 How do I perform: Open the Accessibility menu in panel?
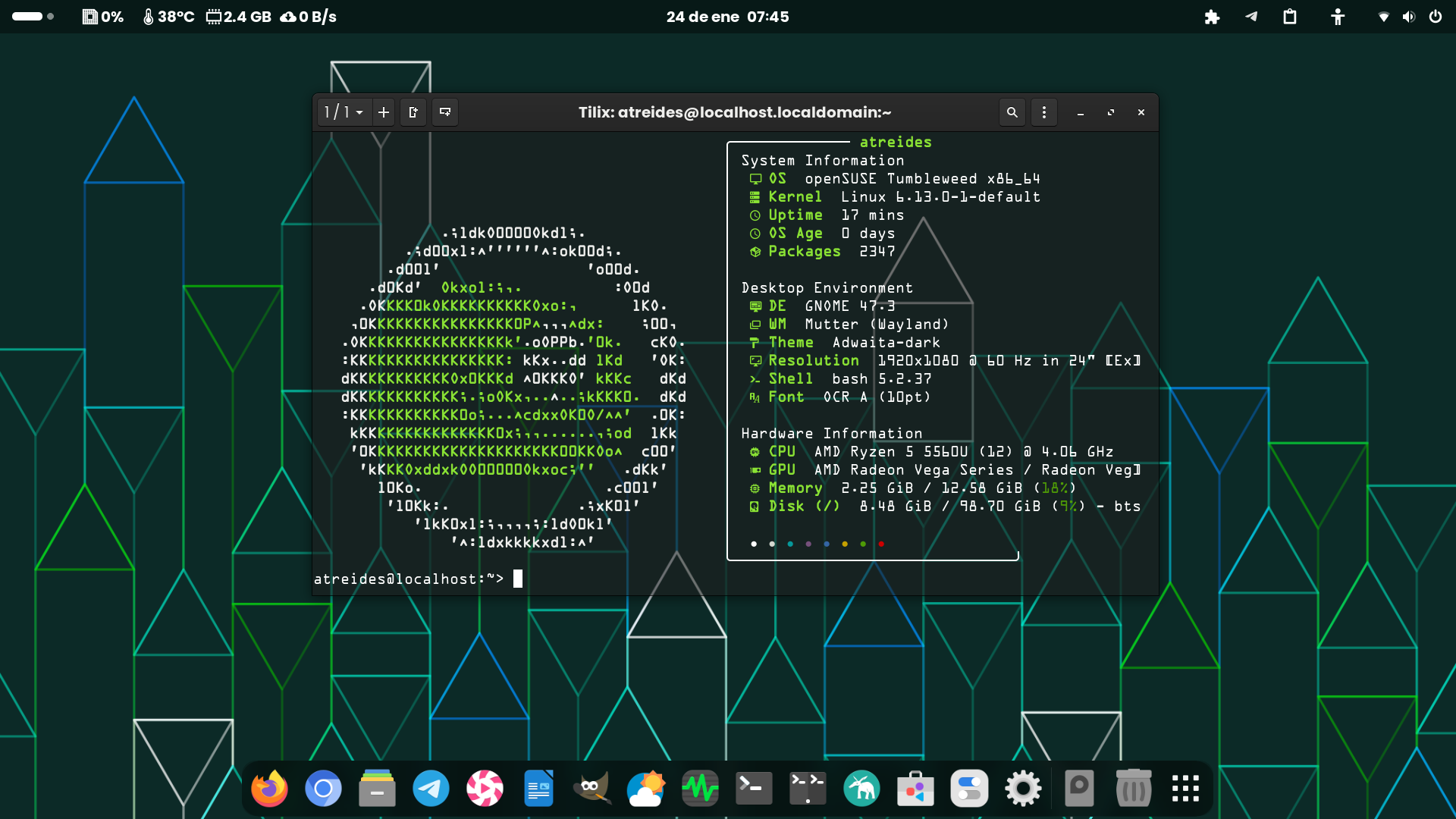pos(1338,17)
